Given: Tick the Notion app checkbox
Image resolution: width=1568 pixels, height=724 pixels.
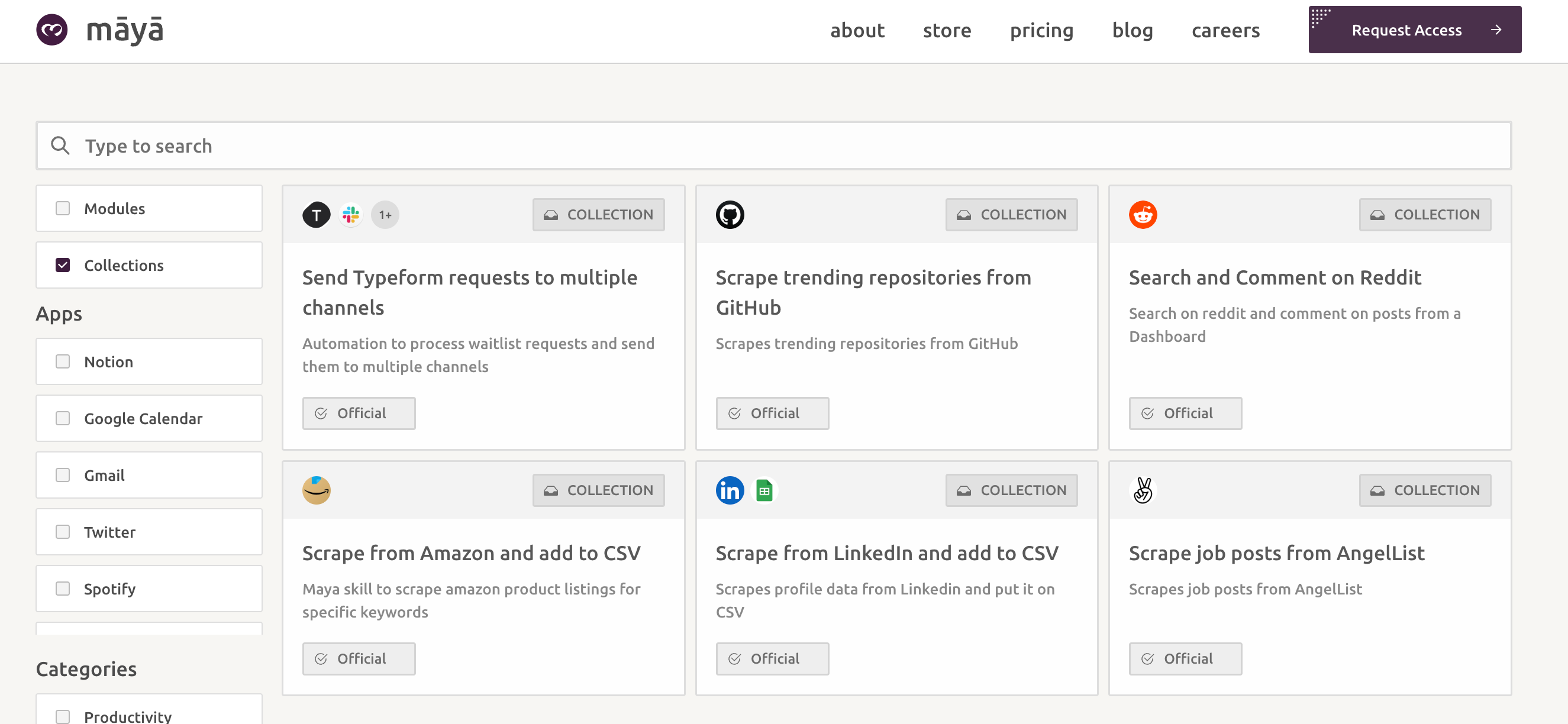Looking at the screenshot, I should (63, 361).
